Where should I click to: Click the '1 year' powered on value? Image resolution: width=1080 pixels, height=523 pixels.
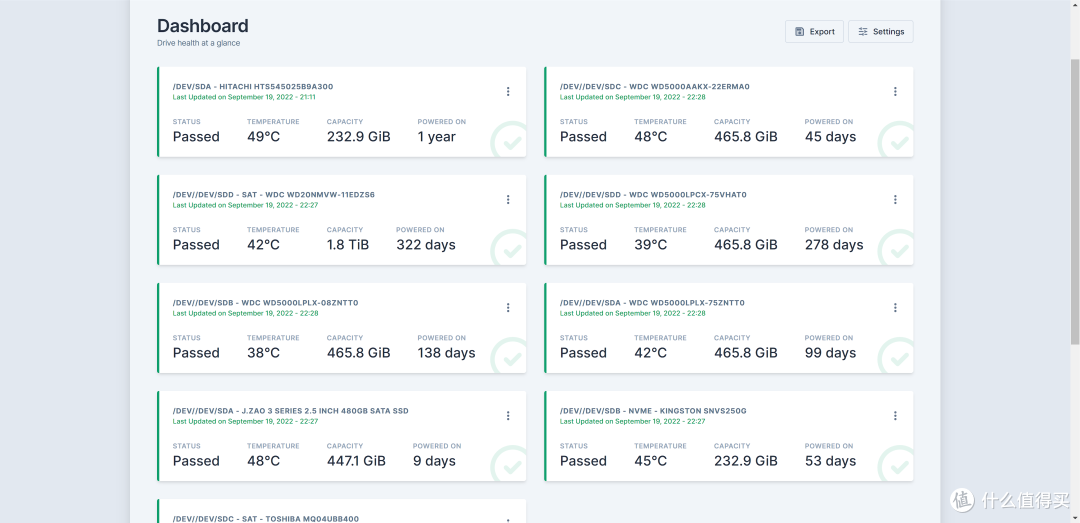[x=437, y=136]
